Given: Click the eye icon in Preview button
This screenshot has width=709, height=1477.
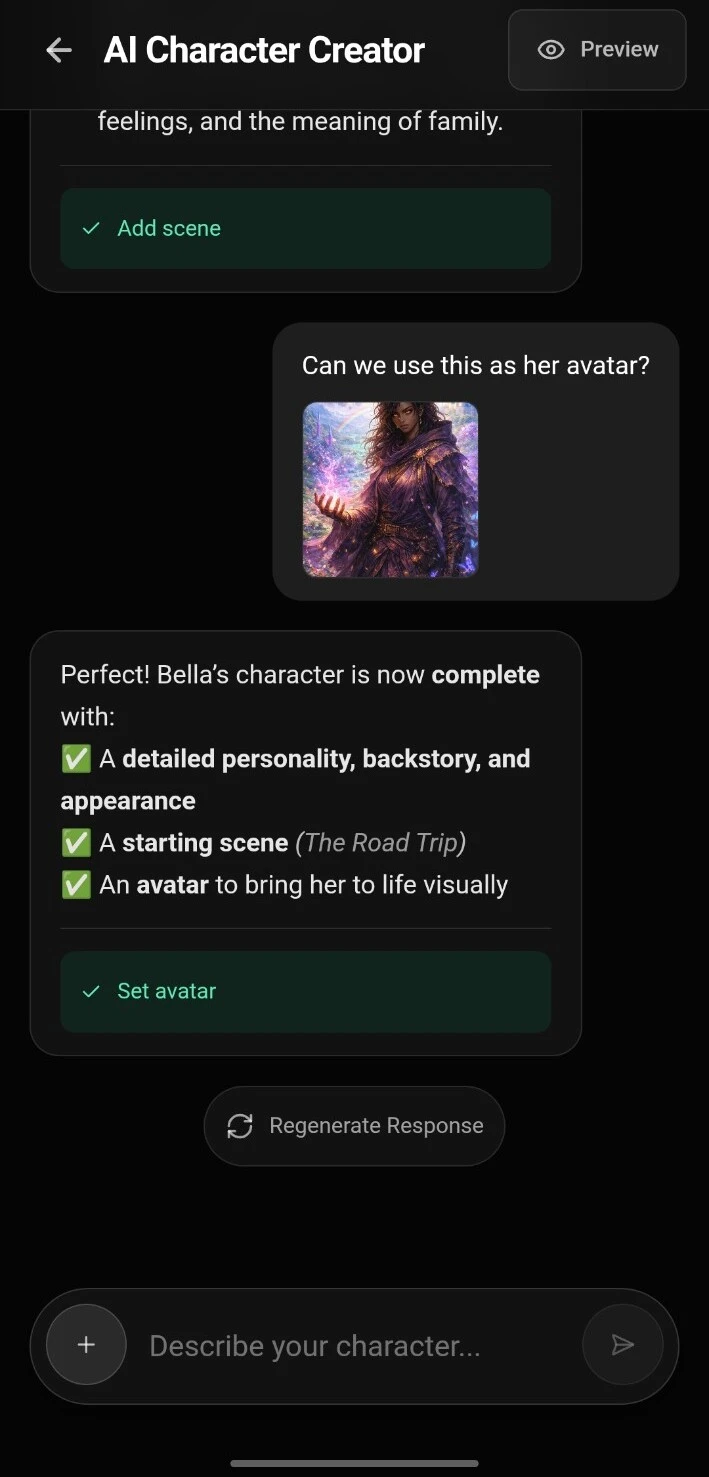Looking at the screenshot, I should point(551,50).
